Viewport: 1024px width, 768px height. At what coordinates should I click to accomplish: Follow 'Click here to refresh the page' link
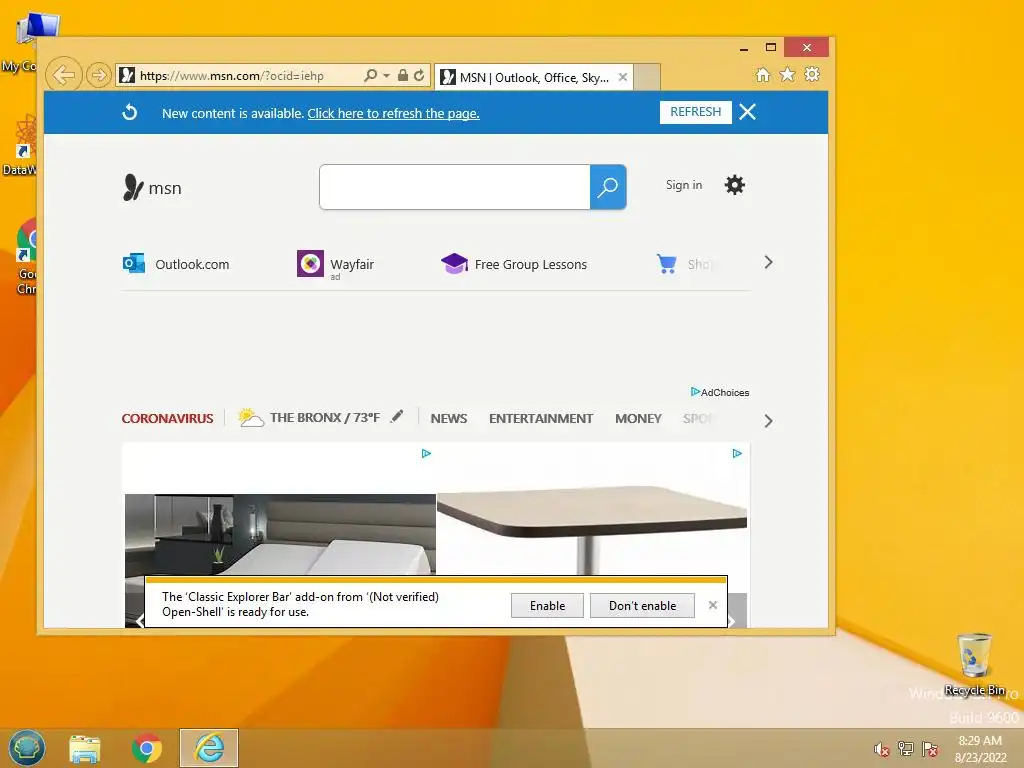(393, 114)
